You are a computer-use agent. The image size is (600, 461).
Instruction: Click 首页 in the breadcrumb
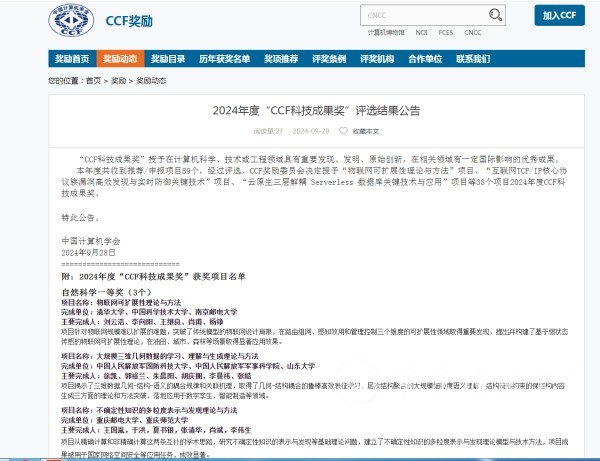pos(93,81)
